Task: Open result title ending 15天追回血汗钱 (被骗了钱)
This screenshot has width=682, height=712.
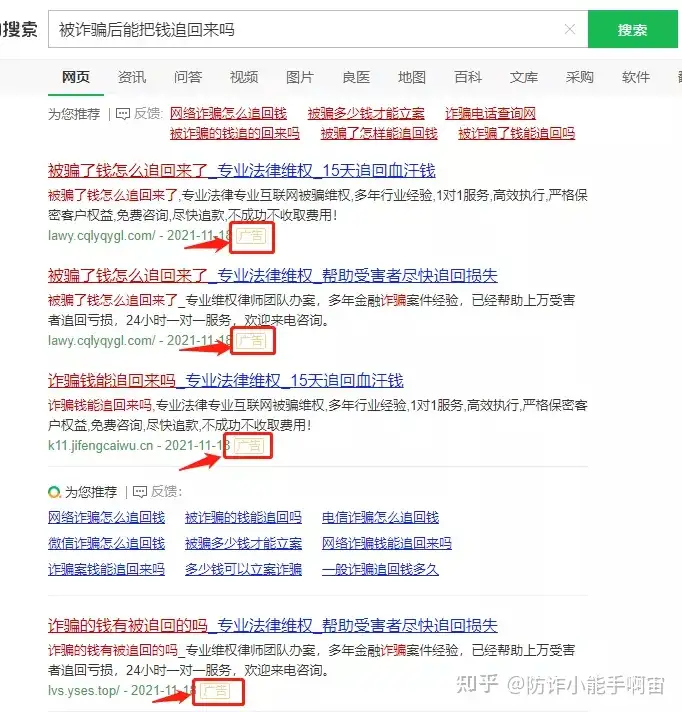Action: [242, 171]
